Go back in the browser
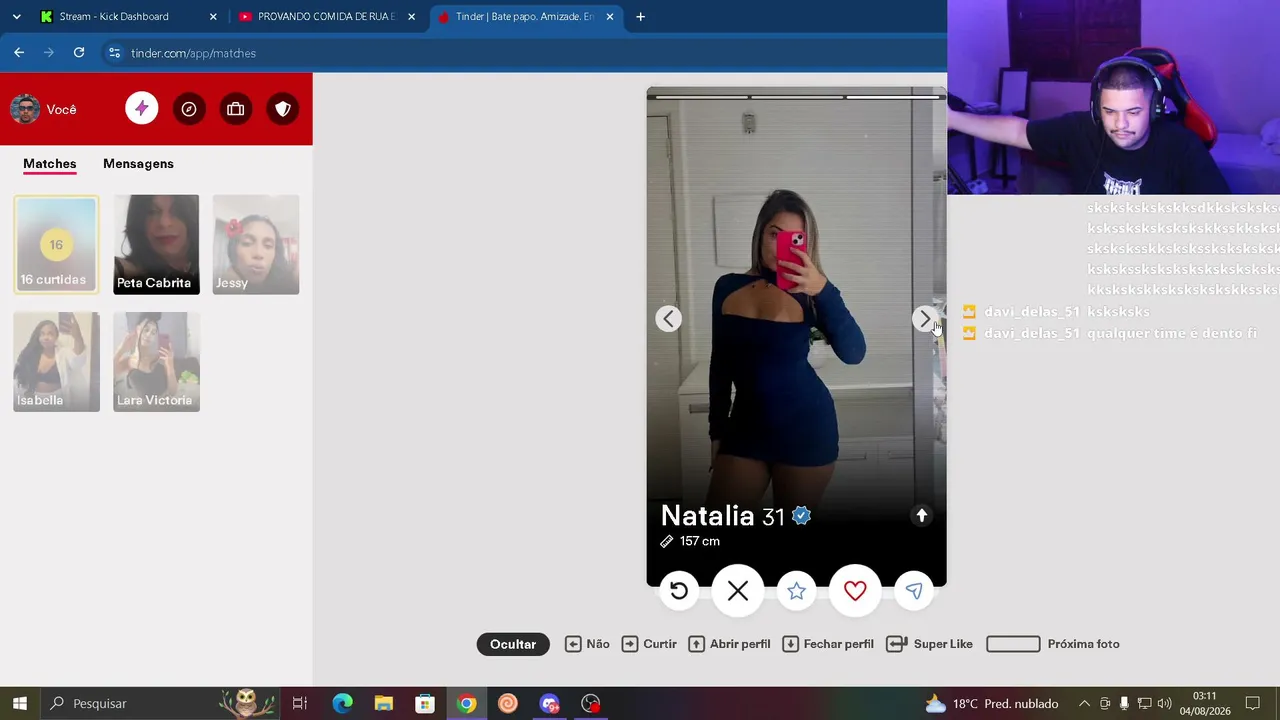1280x720 pixels. 19,52
